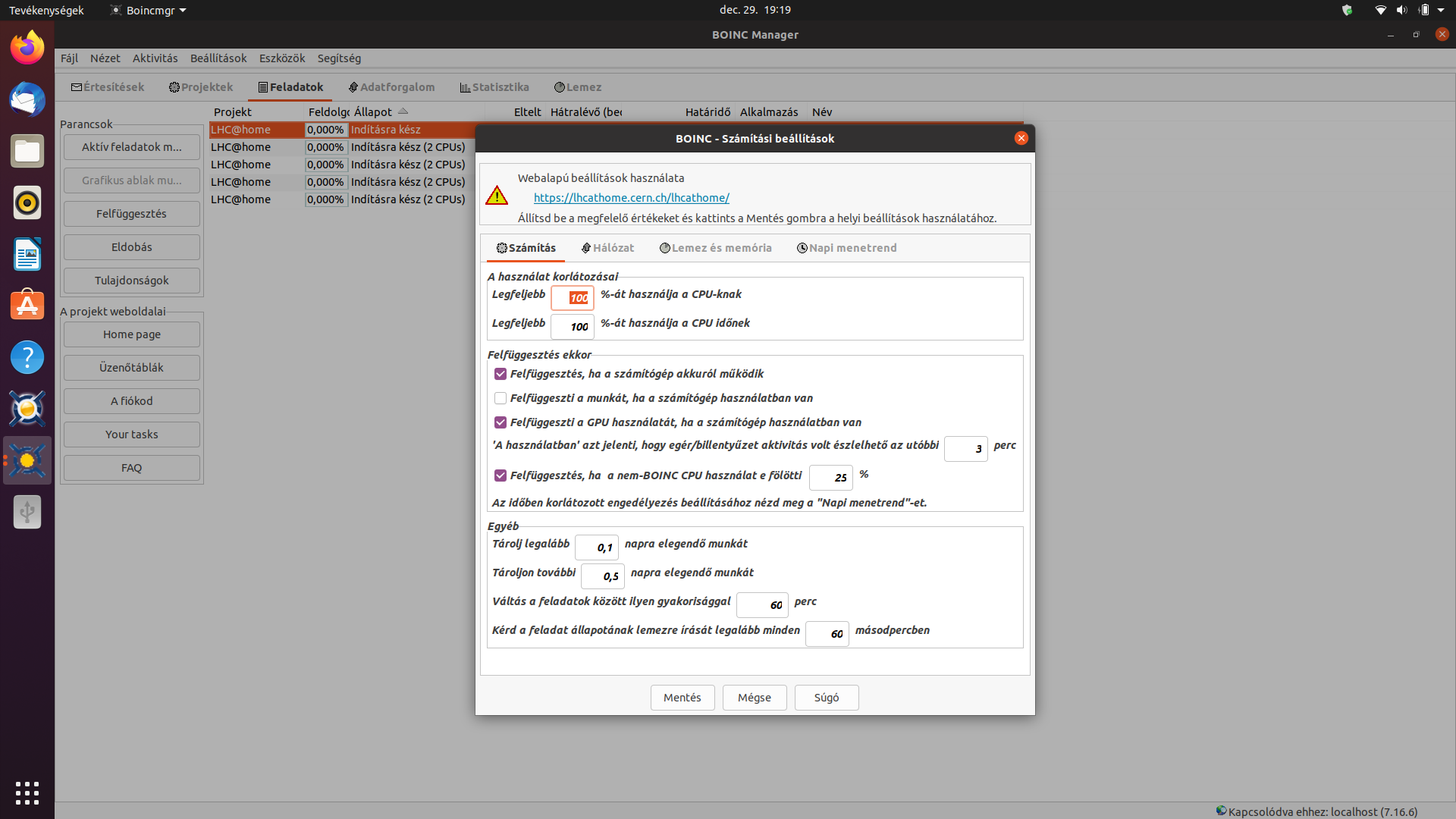Viewport: 1456px width, 819px height.
Task: Click the network Wi-Fi tray icon
Action: tap(1380, 10)
